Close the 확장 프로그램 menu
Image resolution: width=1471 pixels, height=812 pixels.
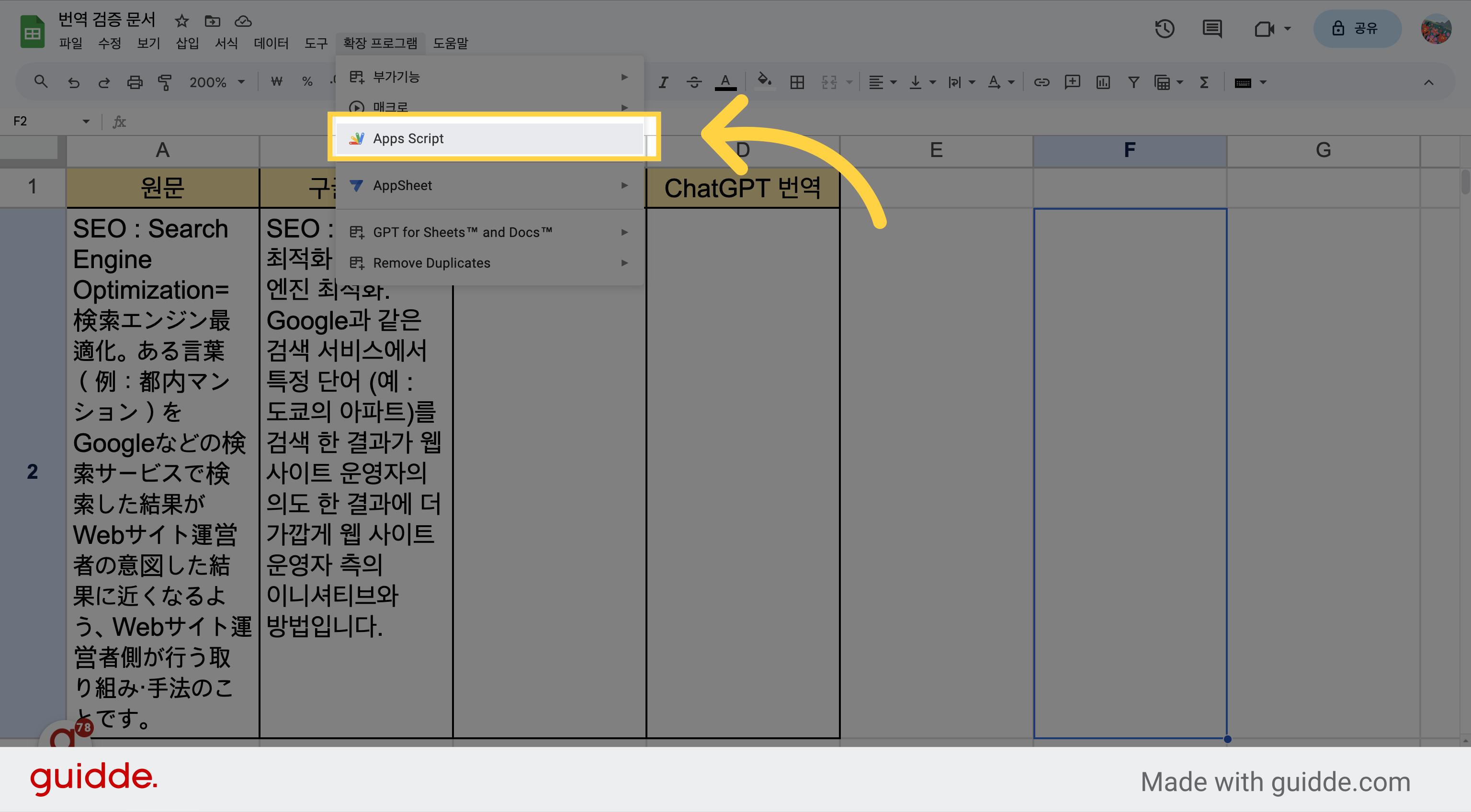(x=380, y=43)
